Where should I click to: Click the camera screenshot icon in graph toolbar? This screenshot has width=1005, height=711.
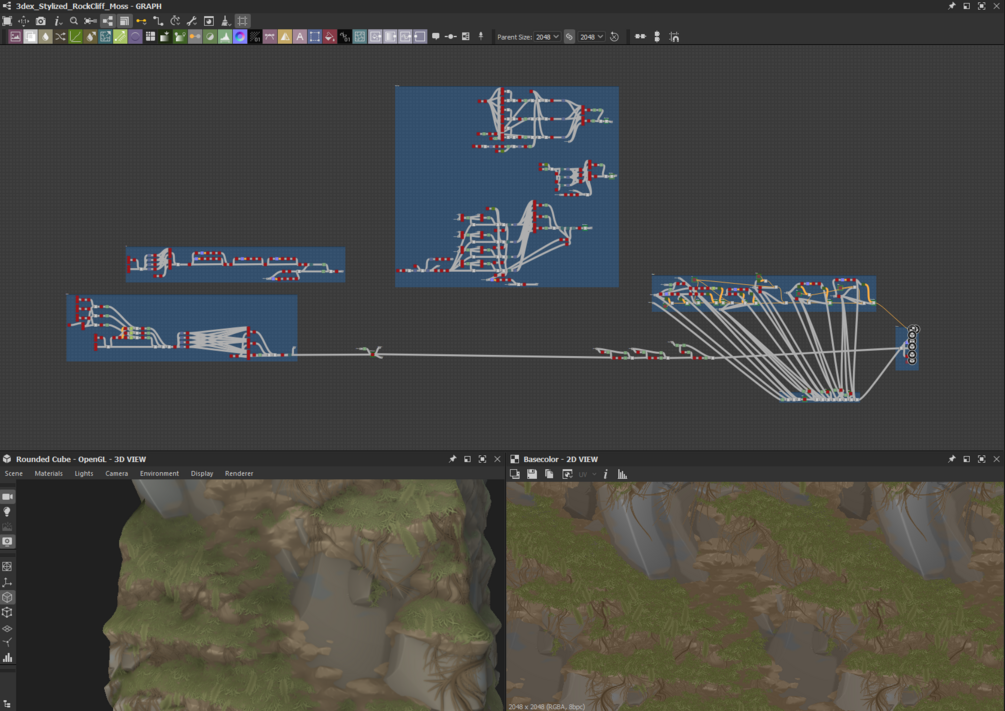[x=40, y=21]
